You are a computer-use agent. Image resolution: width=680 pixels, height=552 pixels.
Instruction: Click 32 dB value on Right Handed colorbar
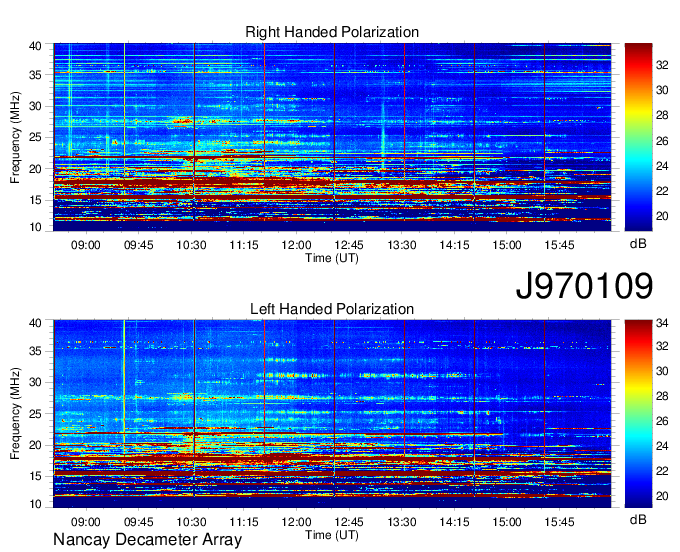tap(662, 65)
